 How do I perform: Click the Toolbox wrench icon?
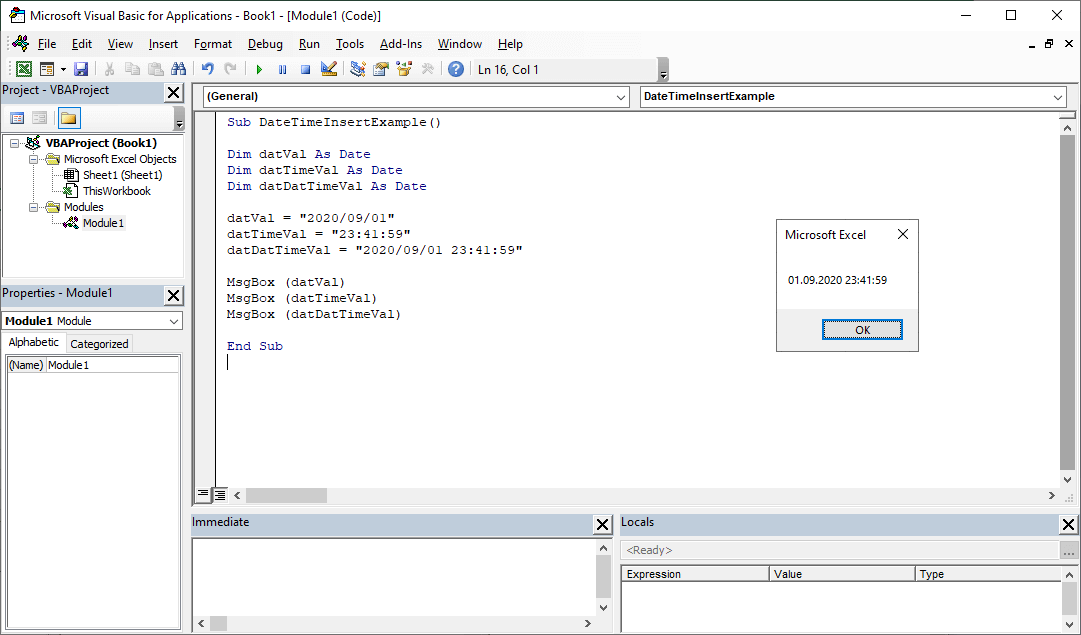pos(427,69)
